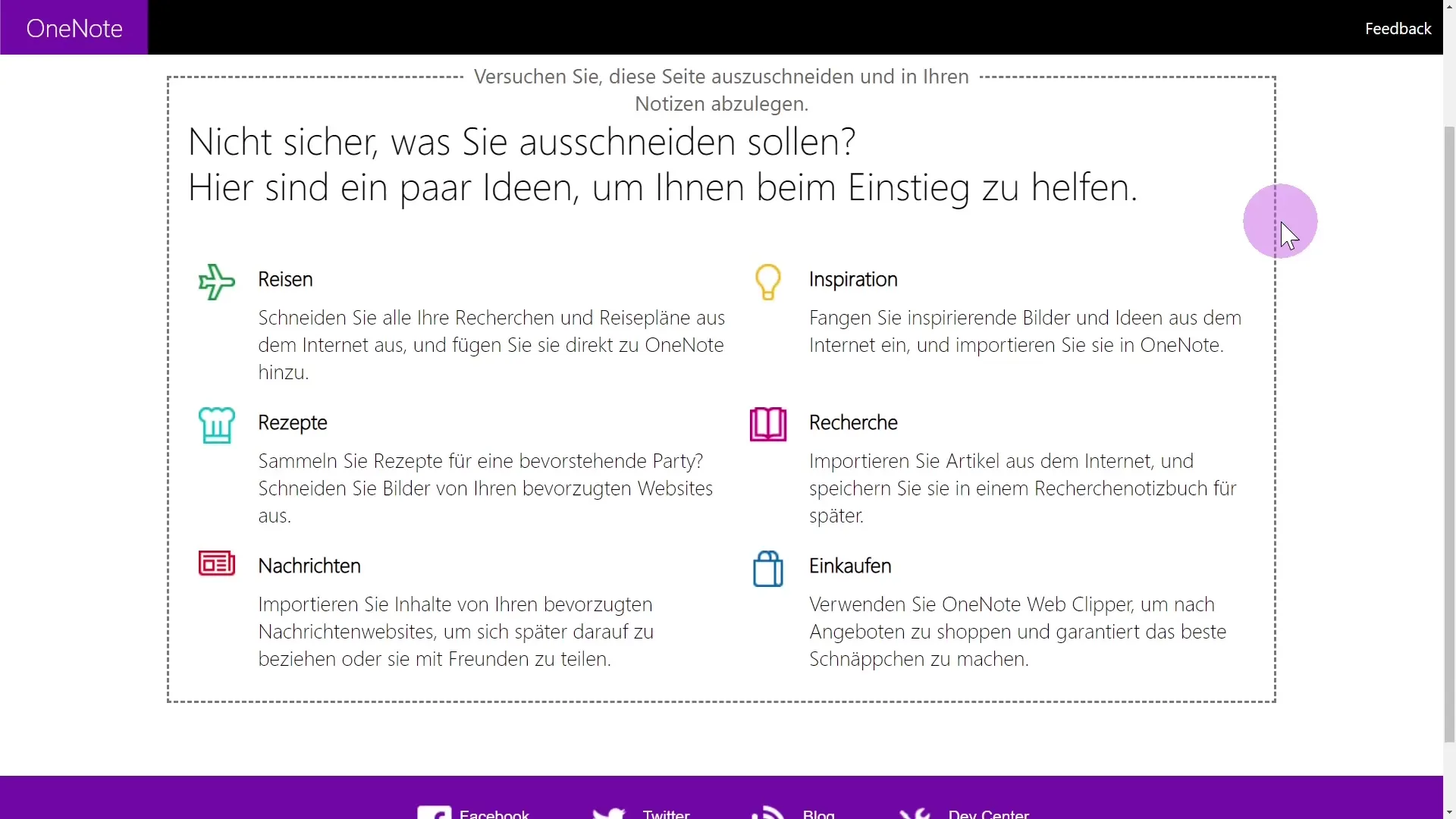Click the Rezepte cooking icon
The width and height of the screenshot is (1456, 819).
[216, 423]
